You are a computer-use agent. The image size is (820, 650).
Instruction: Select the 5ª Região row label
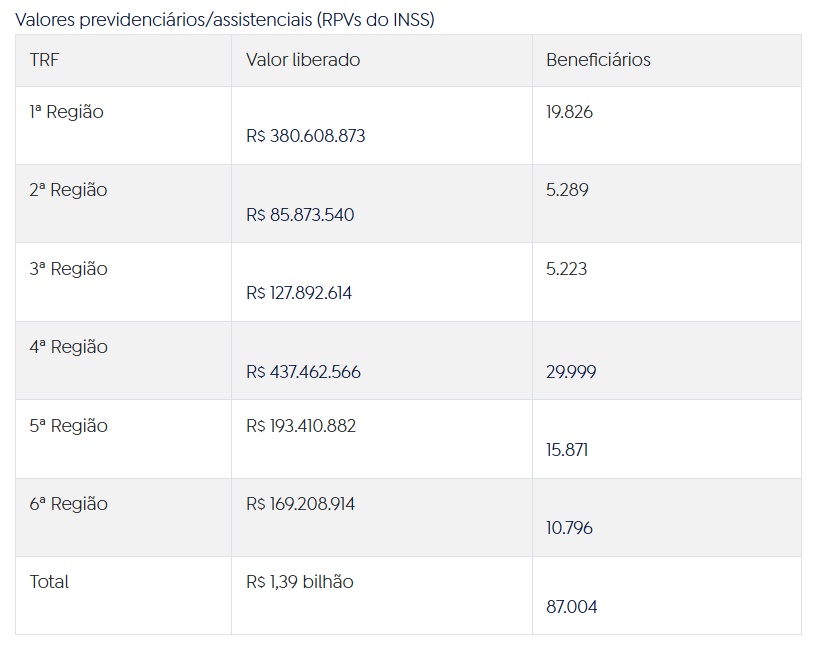click(x=68, y=426)
